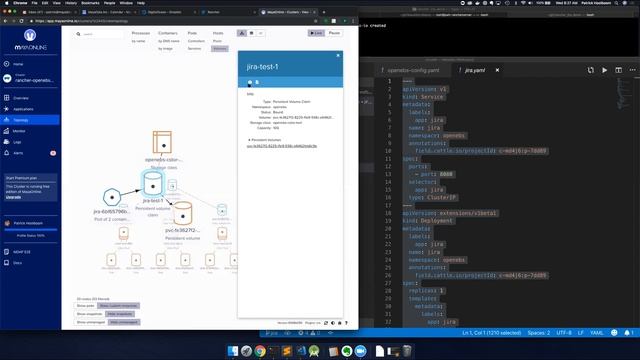Screen dimensions: 640x360
Task: Reload the page in Chrome
Action: point(21,21)
